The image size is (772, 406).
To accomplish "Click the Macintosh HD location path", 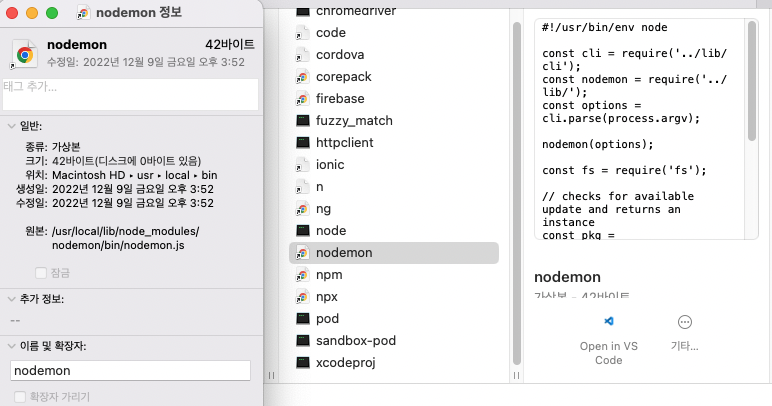I will [134, 175].
